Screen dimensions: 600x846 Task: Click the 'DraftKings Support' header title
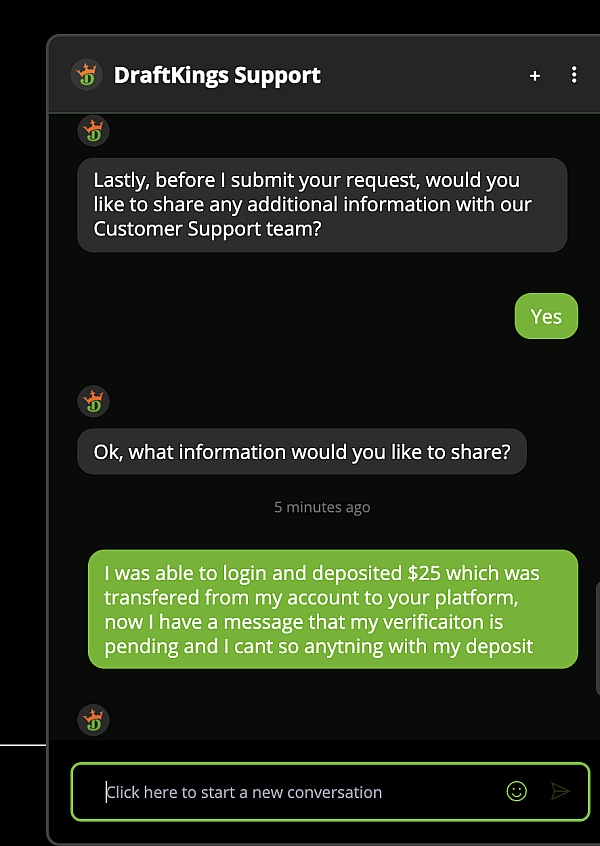tap(217, 75)
